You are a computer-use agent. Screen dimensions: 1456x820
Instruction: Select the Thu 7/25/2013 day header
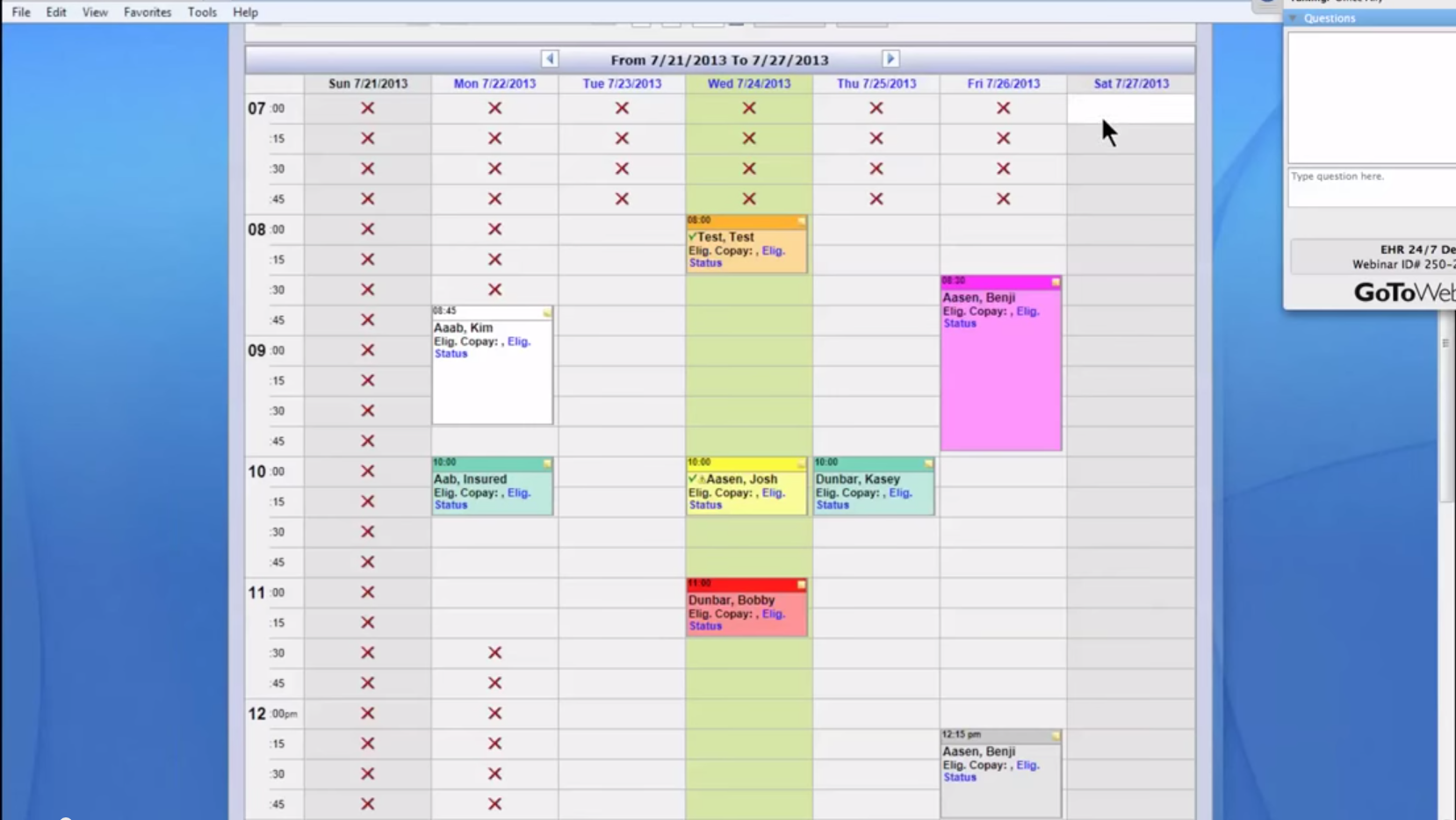click(x=876, y=83)
